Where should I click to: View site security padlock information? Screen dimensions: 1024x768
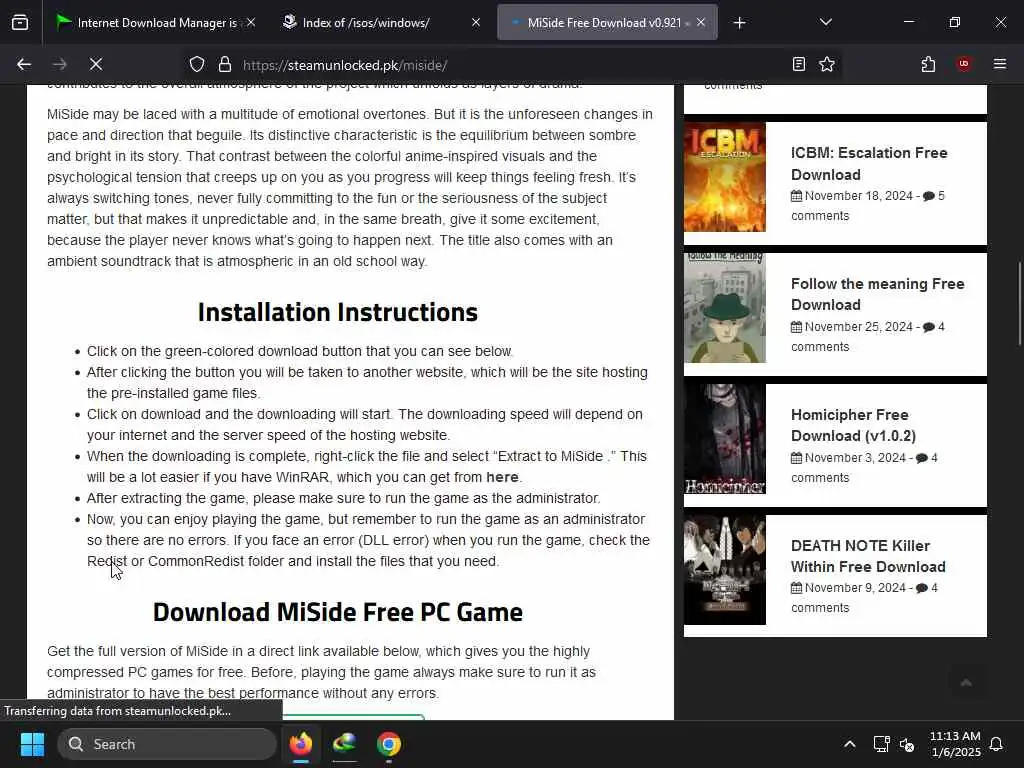(x=225, y=65)
